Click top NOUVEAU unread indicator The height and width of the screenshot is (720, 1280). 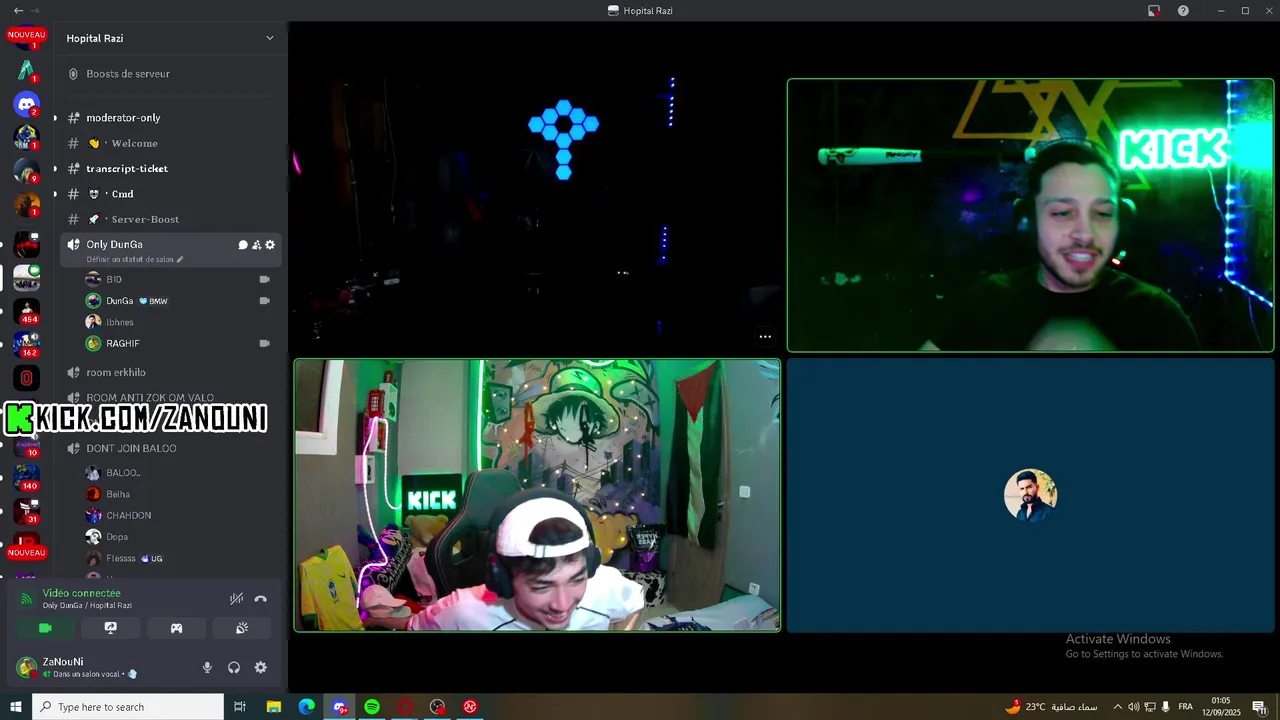pos(27,35)
